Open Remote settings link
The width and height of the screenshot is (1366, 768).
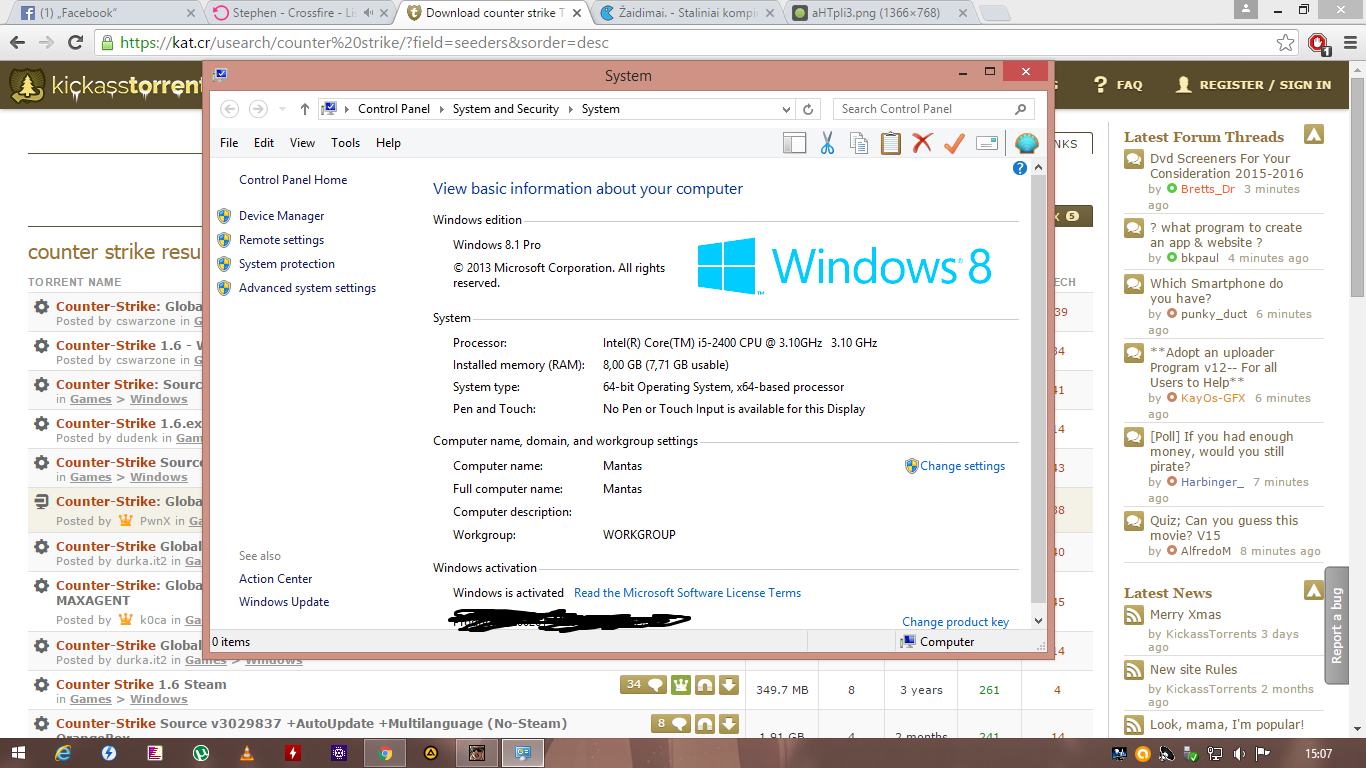pos(281,240)
